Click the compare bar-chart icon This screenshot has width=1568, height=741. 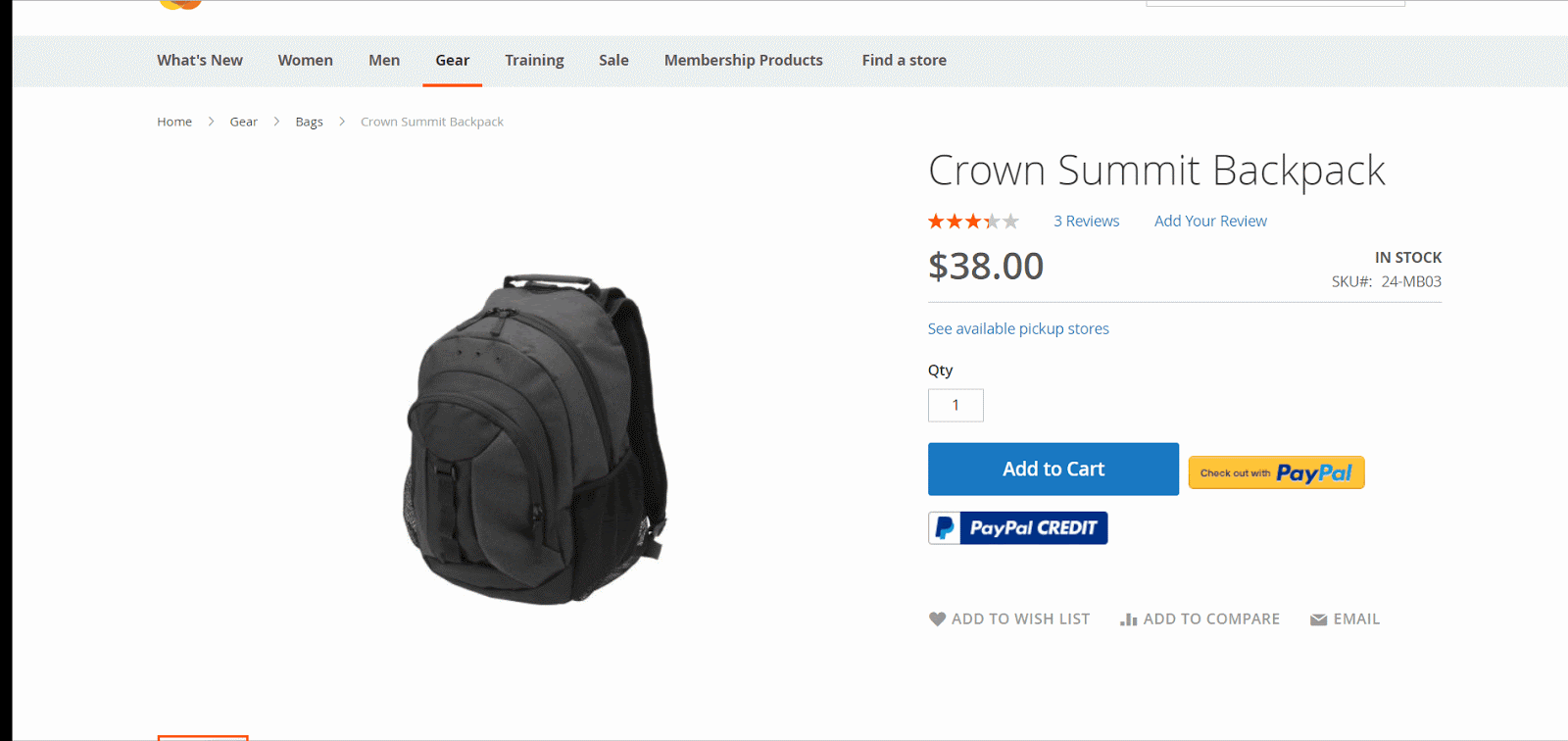(x=1129, y=619)
